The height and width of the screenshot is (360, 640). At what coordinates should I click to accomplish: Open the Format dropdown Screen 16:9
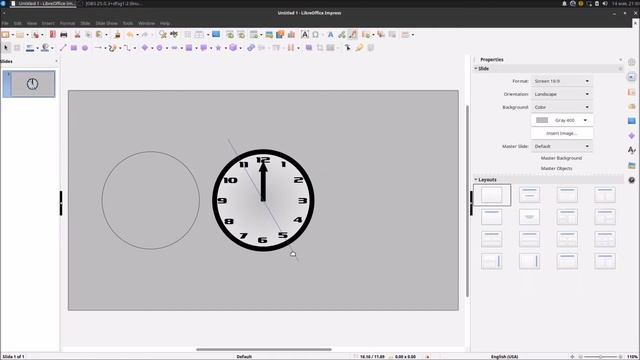pos(562,81)
